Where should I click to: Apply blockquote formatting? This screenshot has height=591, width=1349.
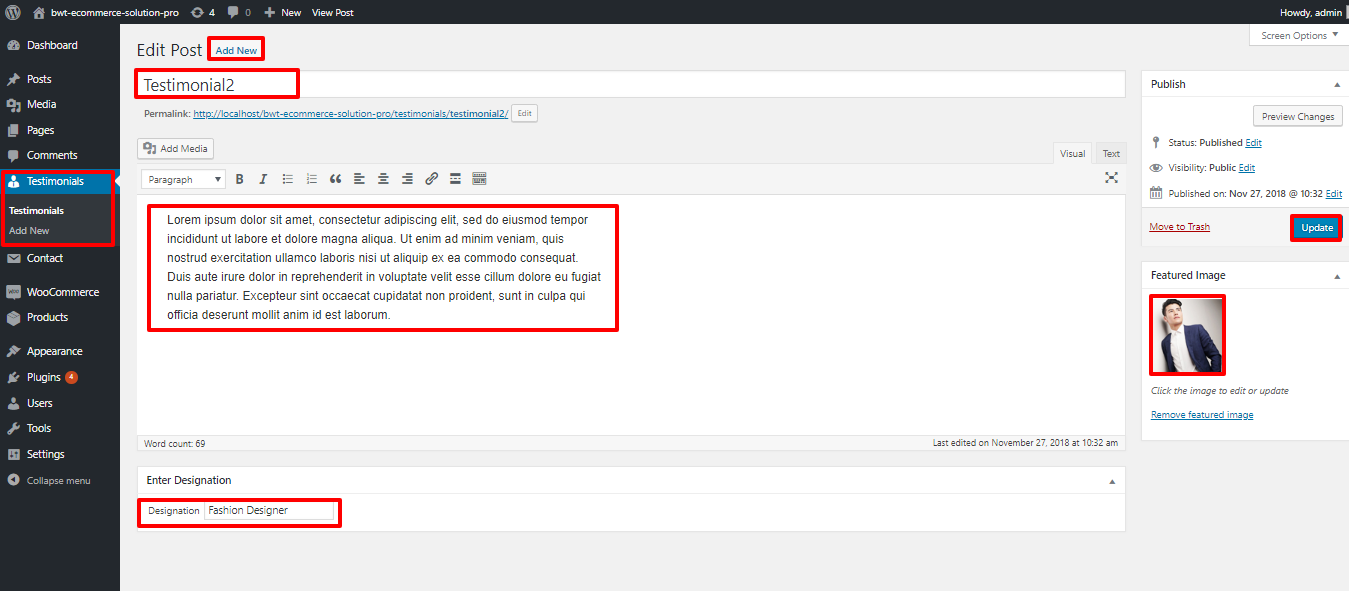tap(336, 179)
